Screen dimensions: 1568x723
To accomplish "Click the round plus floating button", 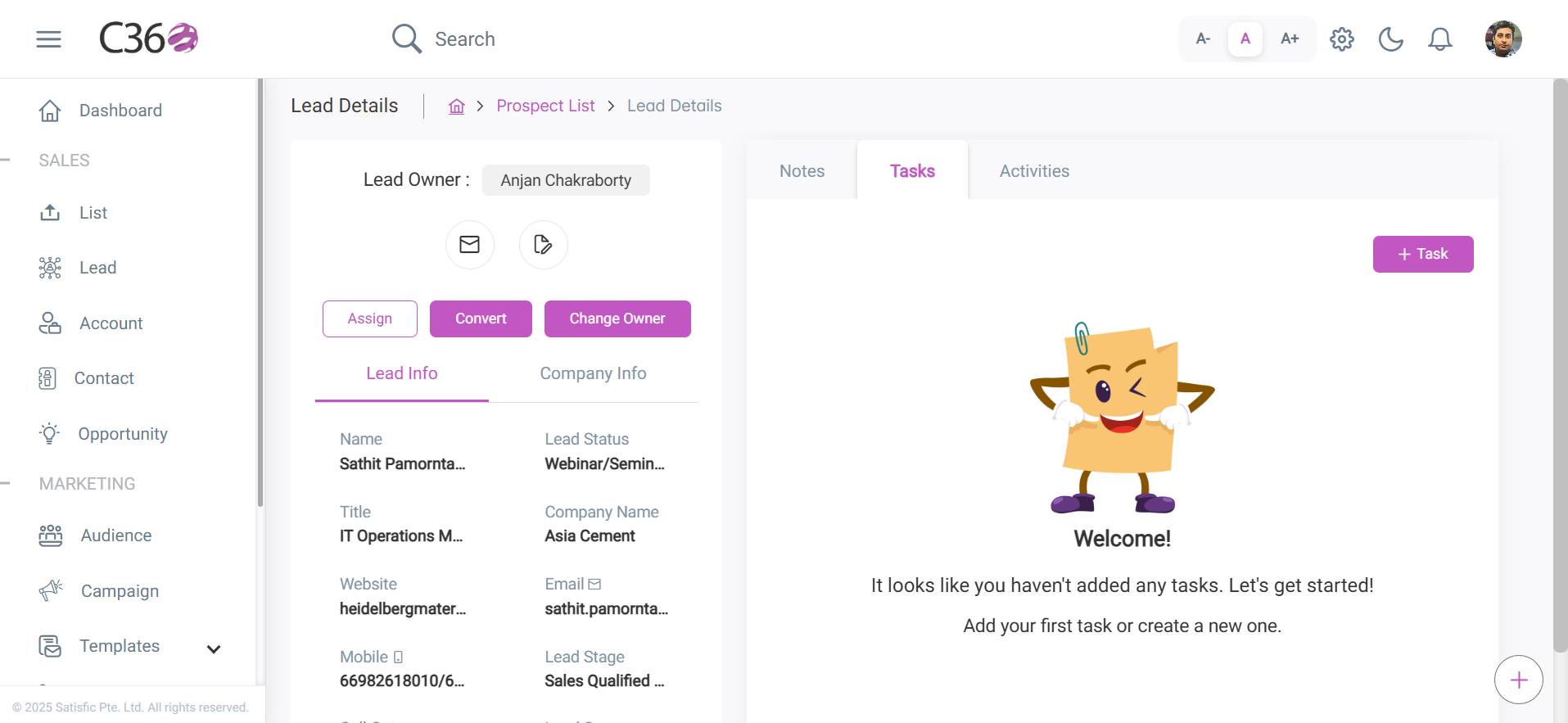I will (x=1519, y=680).
